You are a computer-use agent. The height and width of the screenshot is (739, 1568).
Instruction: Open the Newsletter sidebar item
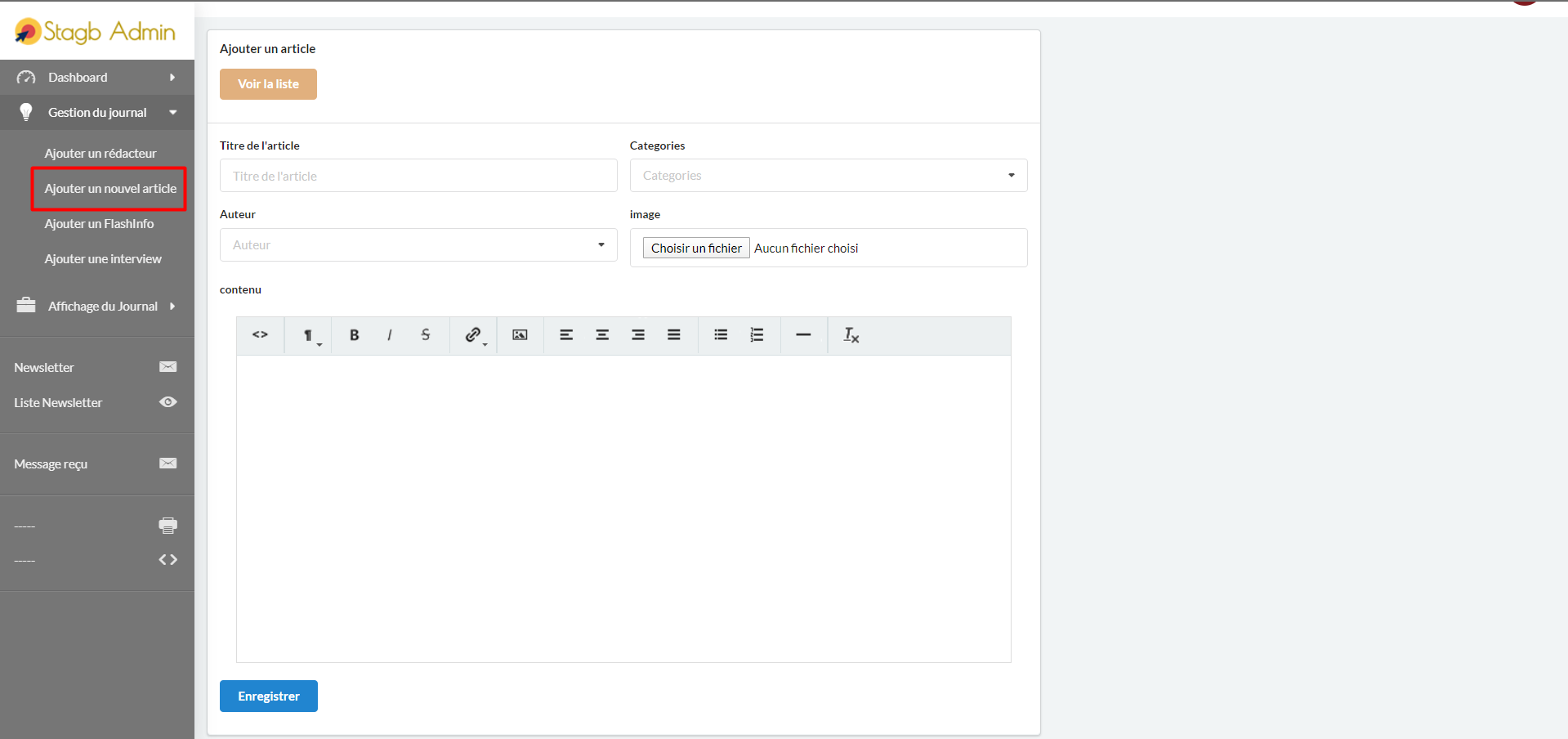click(x=96, y=368)
